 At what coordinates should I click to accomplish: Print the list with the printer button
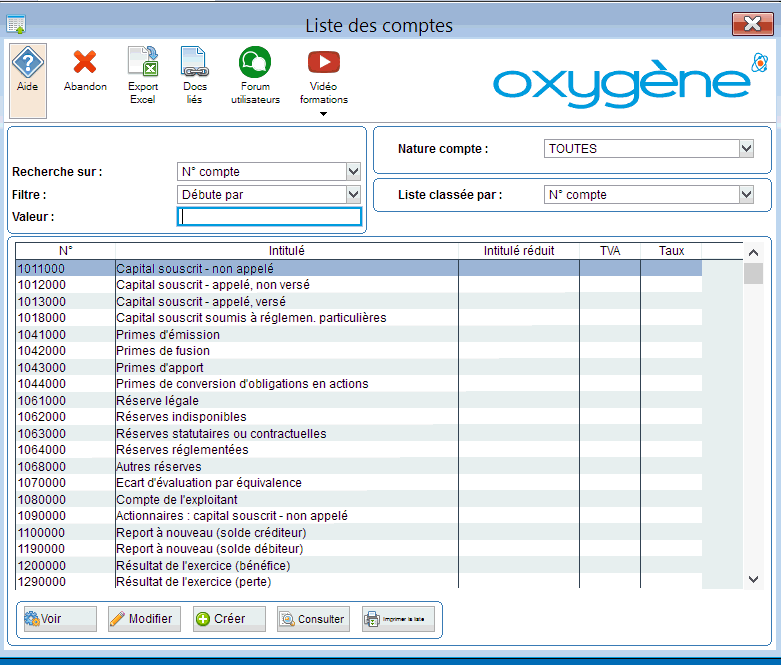(398, 619)
